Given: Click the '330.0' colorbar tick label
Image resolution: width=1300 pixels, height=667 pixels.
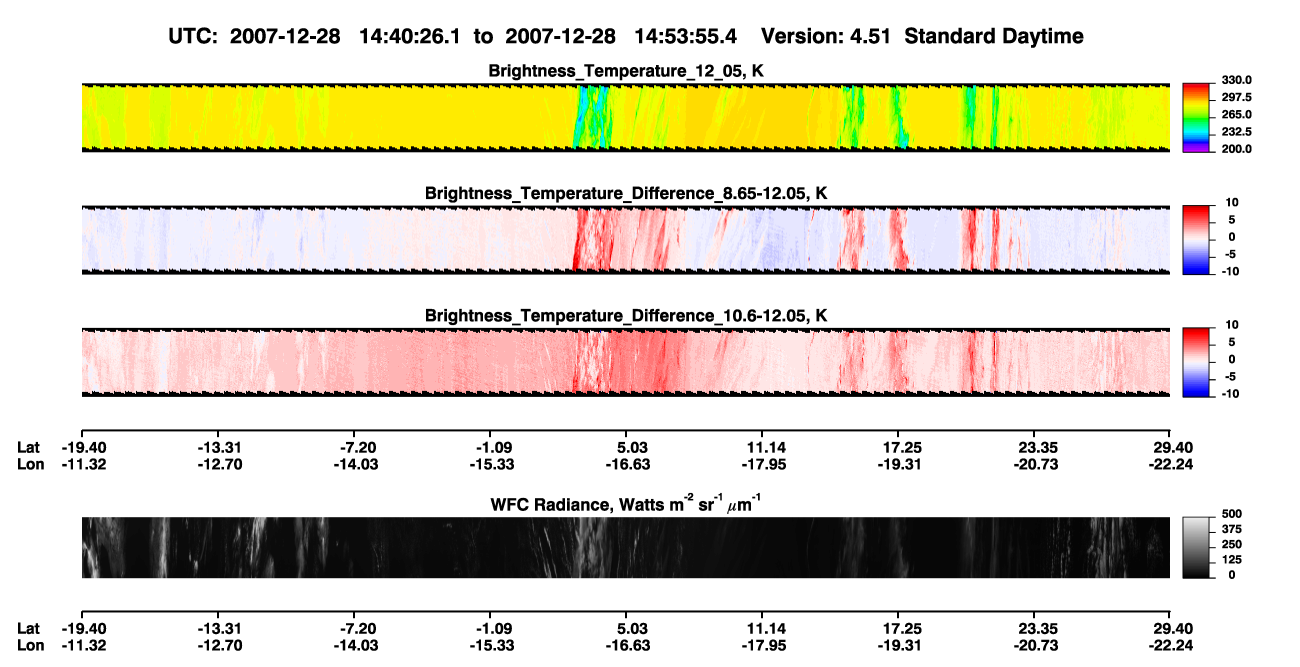Looking at the screenshot, I should 1234,80.
